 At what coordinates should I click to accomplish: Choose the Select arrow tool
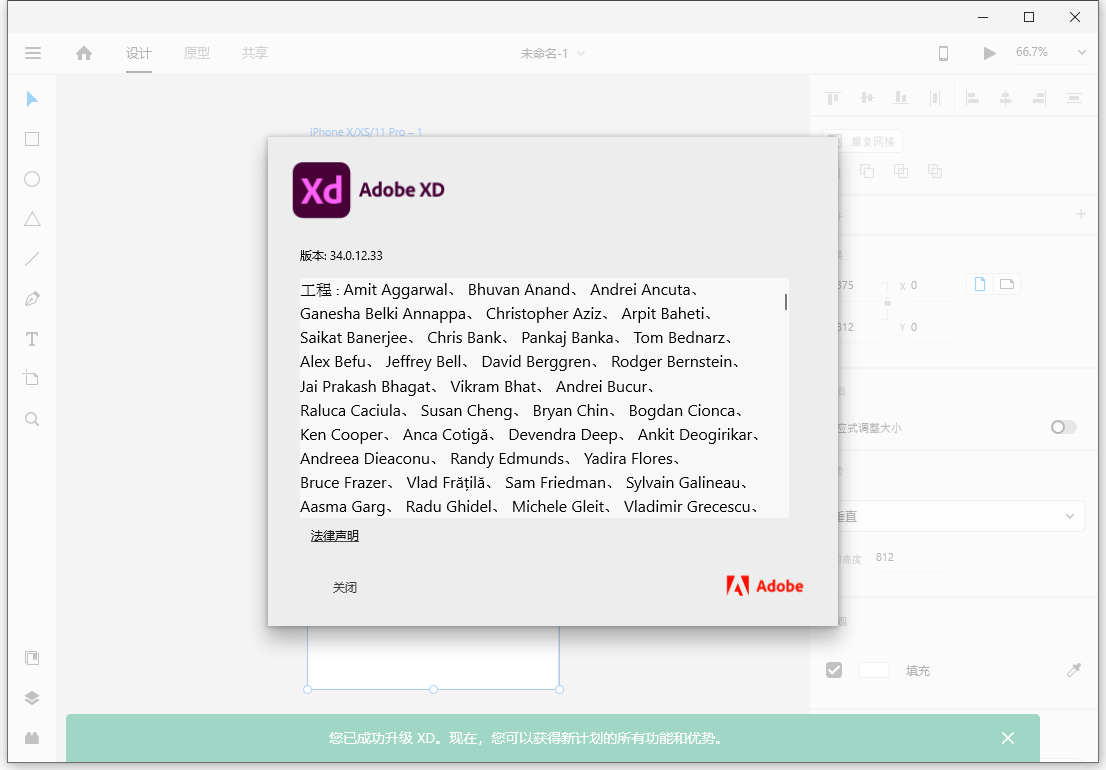coord(32,99)
